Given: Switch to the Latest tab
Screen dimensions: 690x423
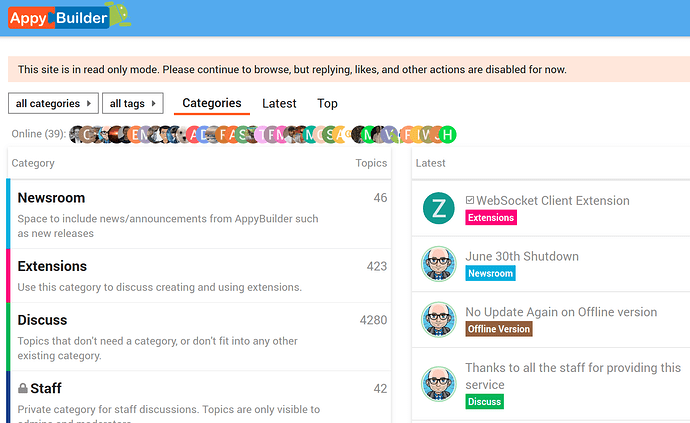Looking at the screenshot, I should (x=279, y=103).
